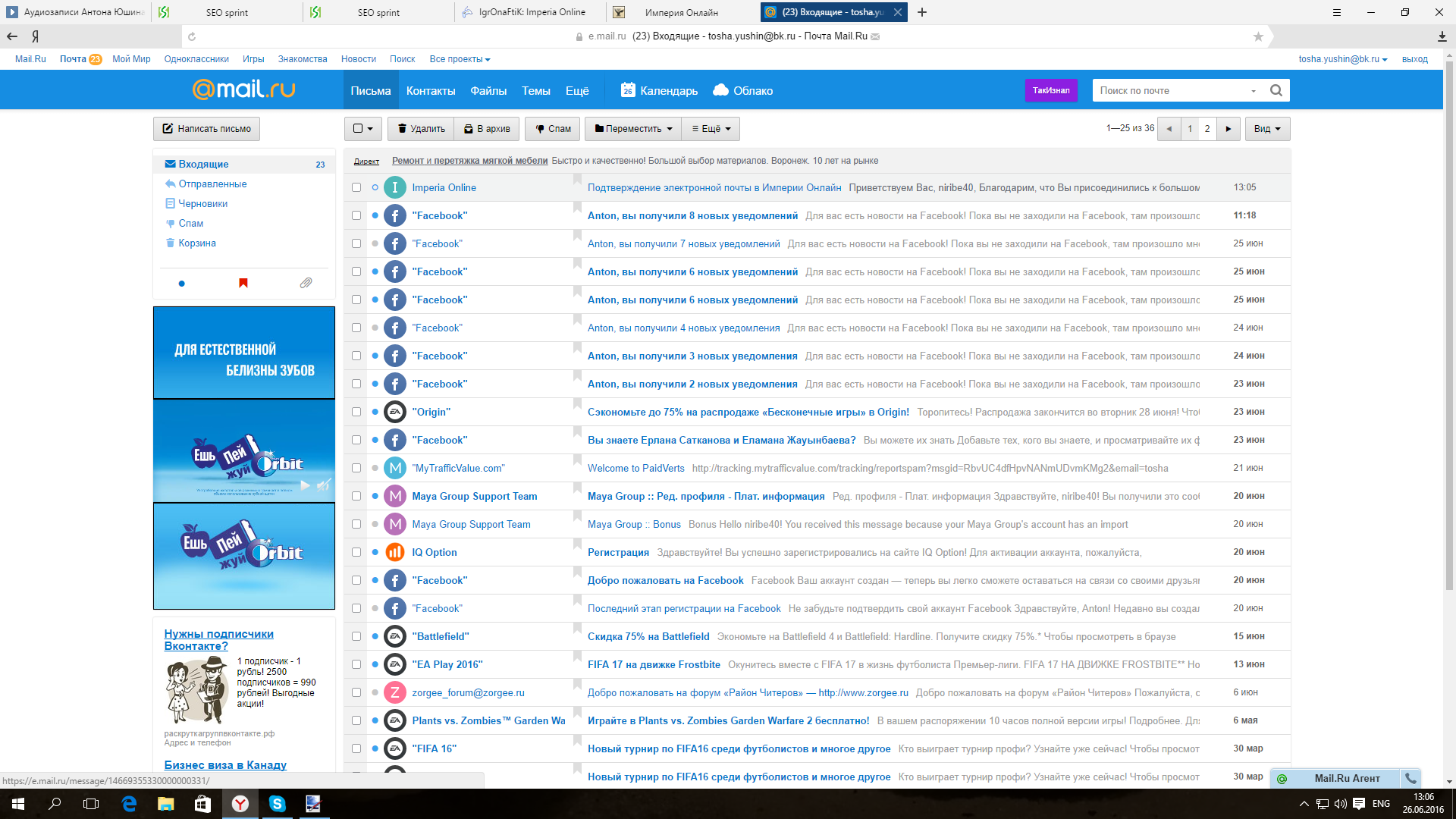1456x819 pixels.
Task: Click Imperia Online sender avatar
Action: click(x=394, y=187)
